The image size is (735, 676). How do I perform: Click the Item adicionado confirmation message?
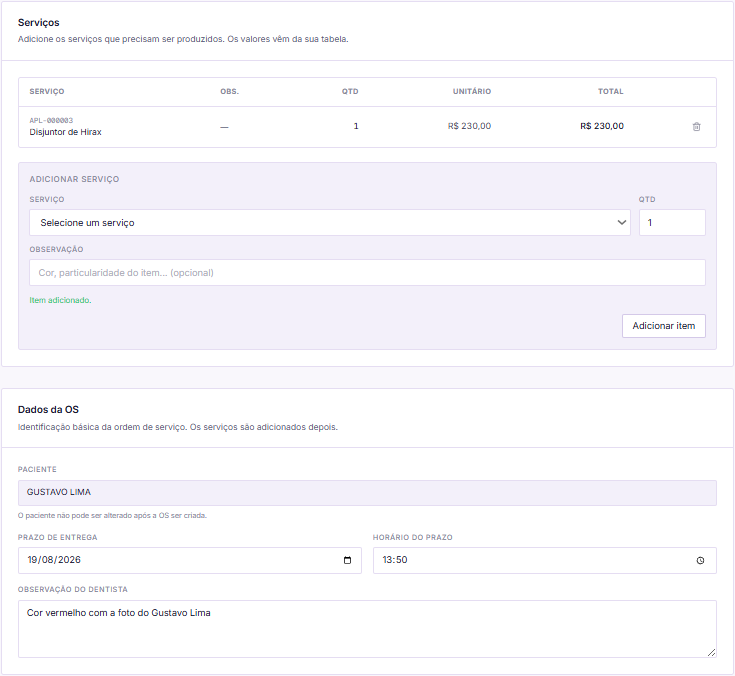60,300
